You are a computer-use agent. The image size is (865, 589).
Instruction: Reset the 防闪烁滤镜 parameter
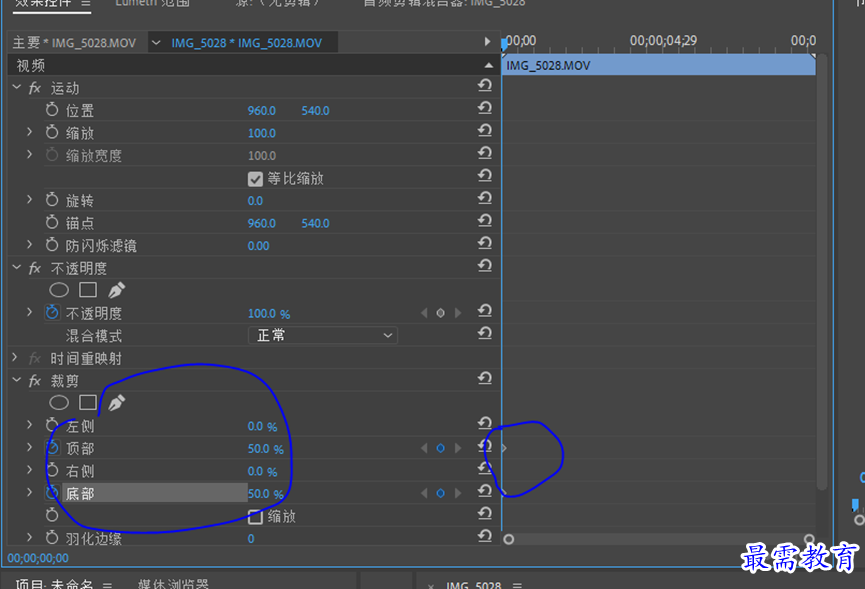point(485,243)
